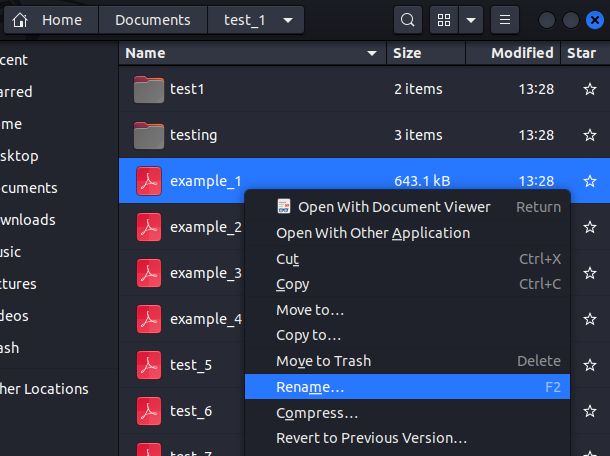Screen dimensions: 610x456
Task: Click the test1 folder icon
Action: point(149,89)
